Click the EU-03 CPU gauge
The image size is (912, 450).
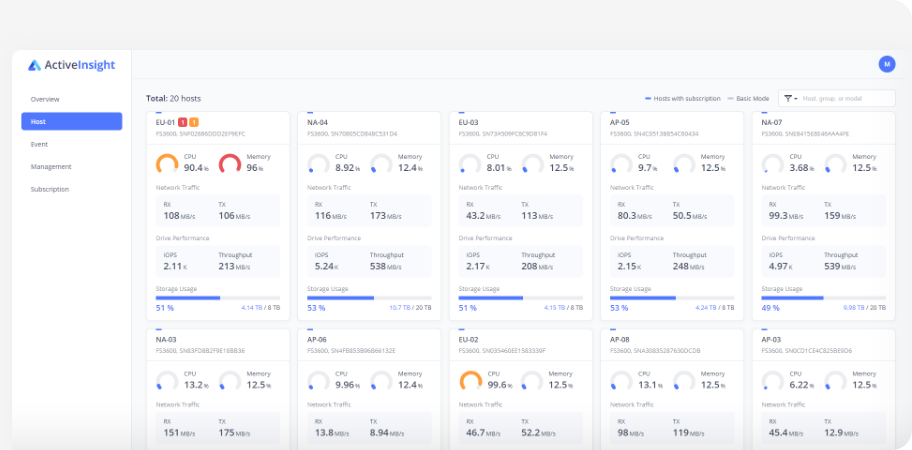pos(470,164)
